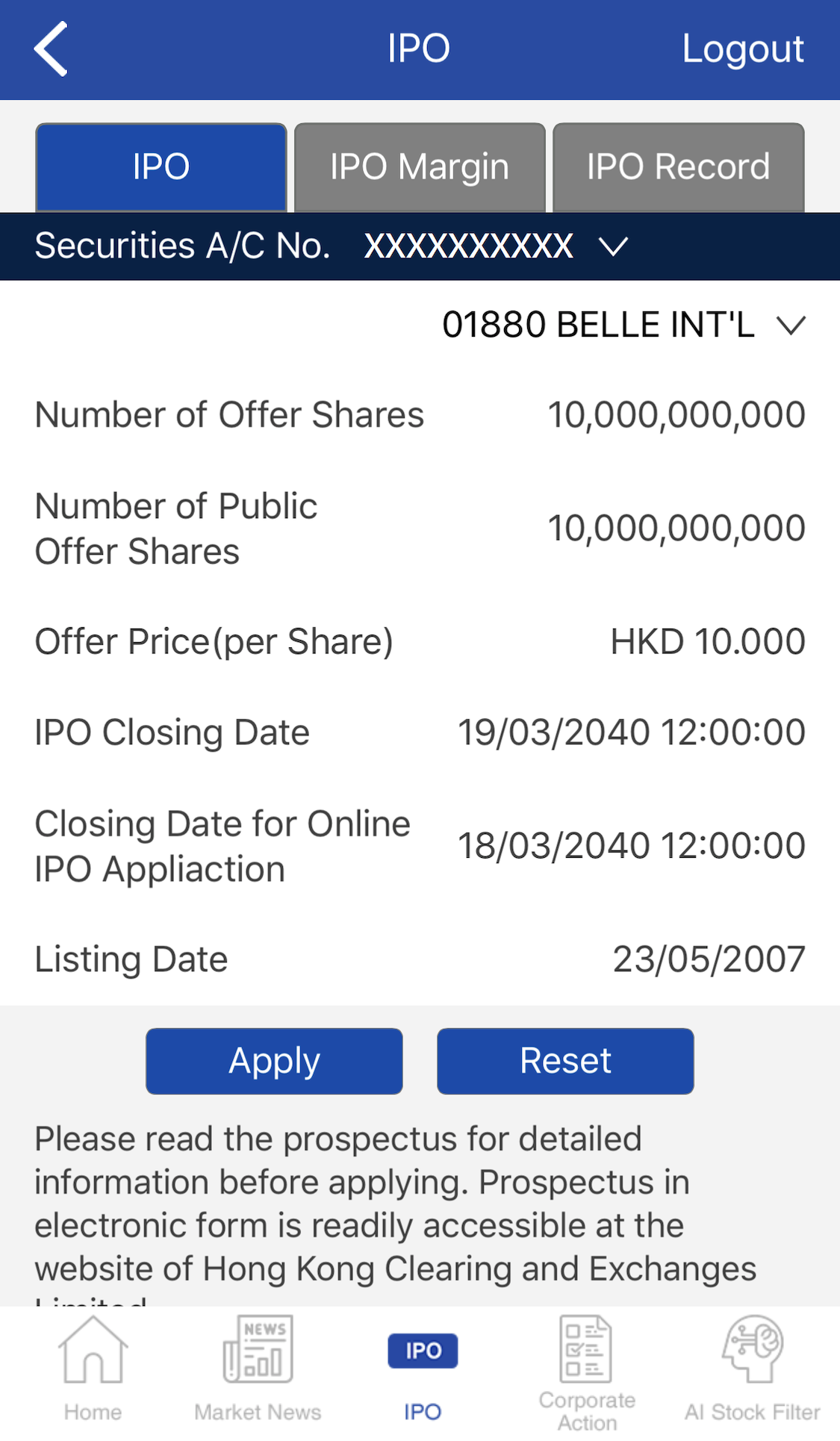
Task: Open the AI Stock Filter brain icon
Action: point(752,1350)
